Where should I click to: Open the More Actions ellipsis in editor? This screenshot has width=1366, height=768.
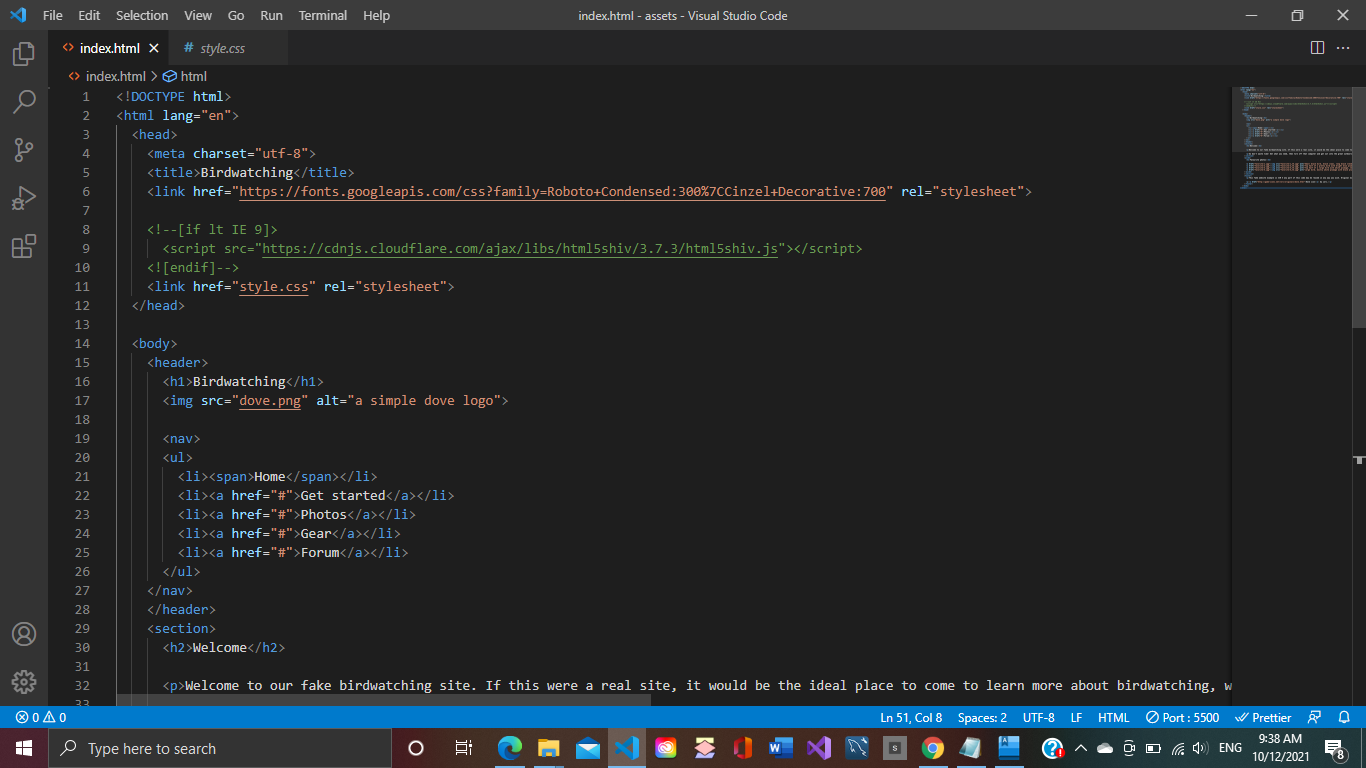(1344, 48)
